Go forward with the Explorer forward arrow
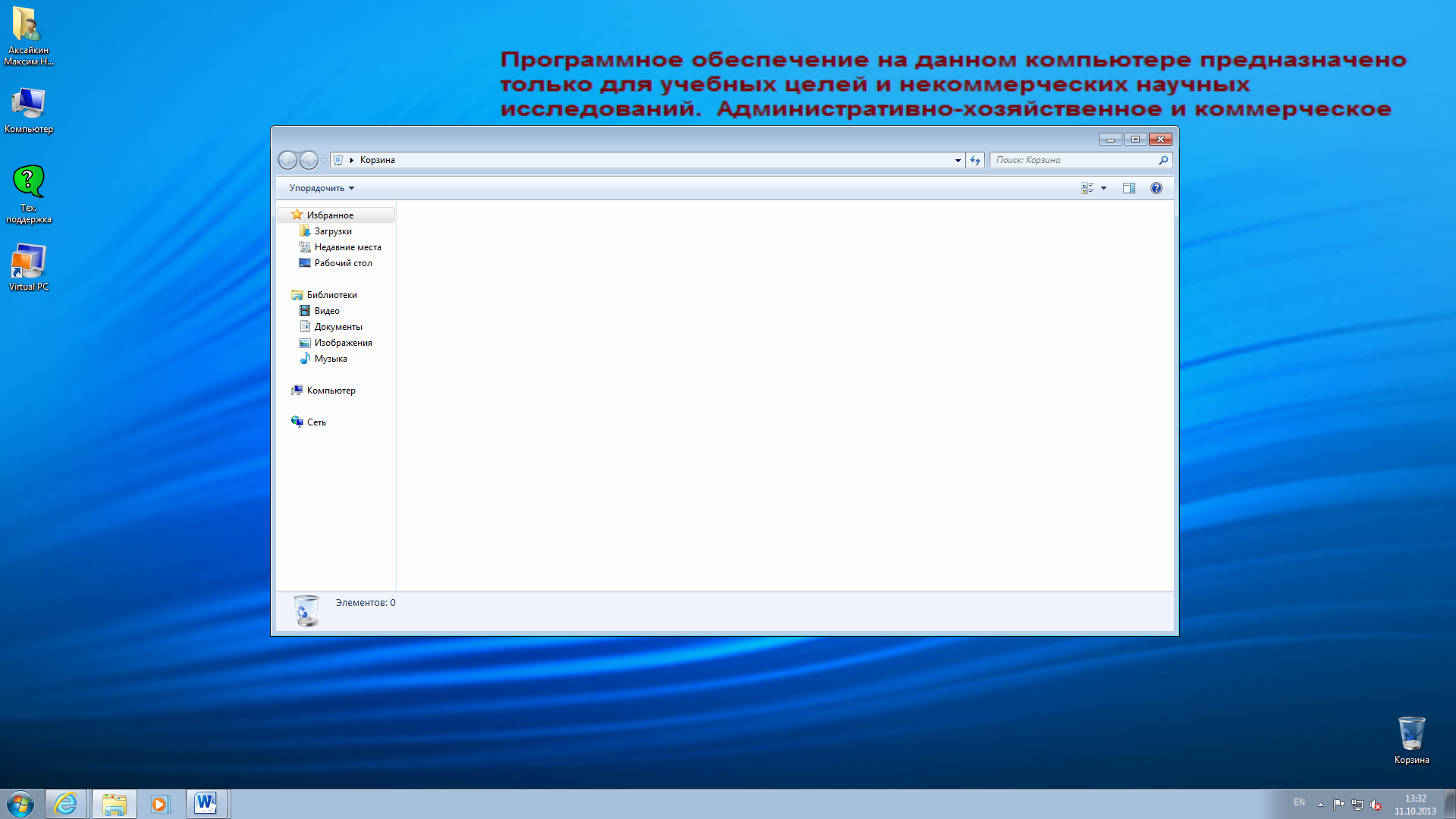 pos(309,160)
